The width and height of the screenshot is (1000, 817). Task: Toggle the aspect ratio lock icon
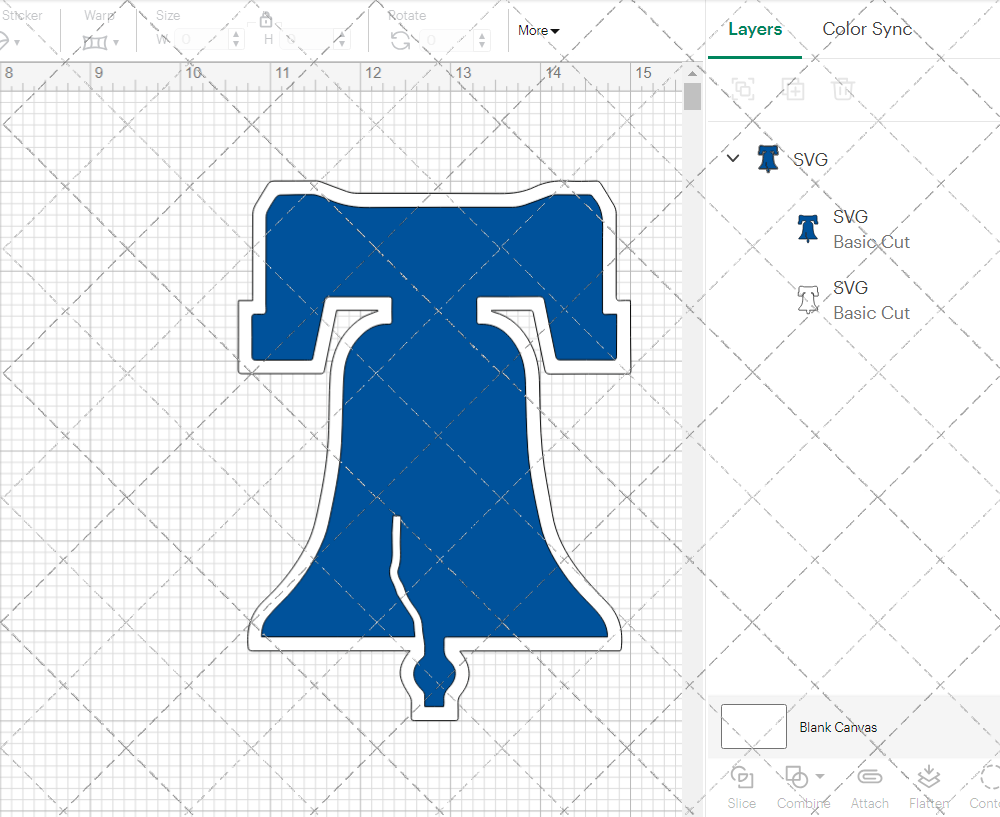(265, 20)
